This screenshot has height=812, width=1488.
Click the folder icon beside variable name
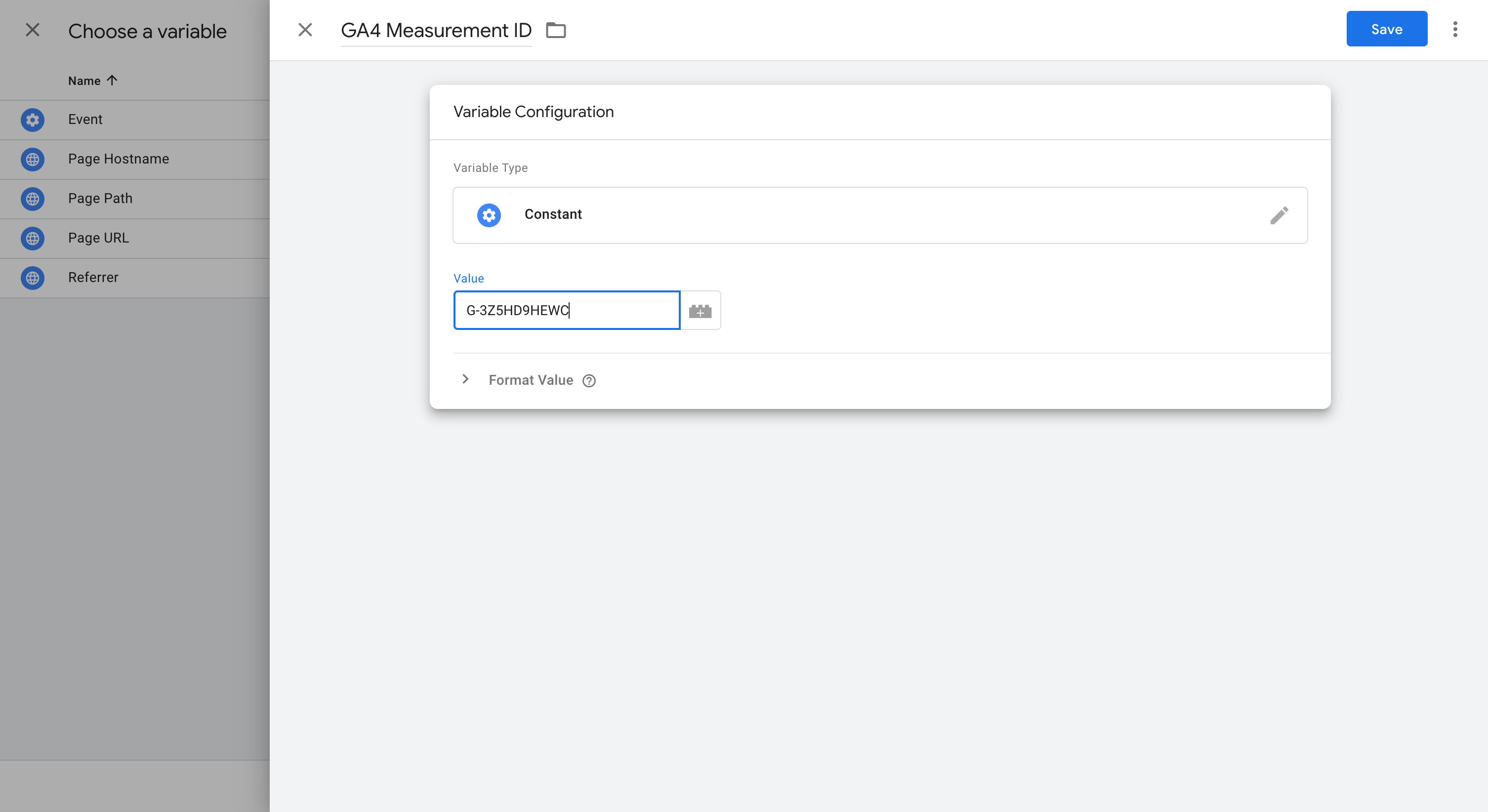[x=556, y=30]
